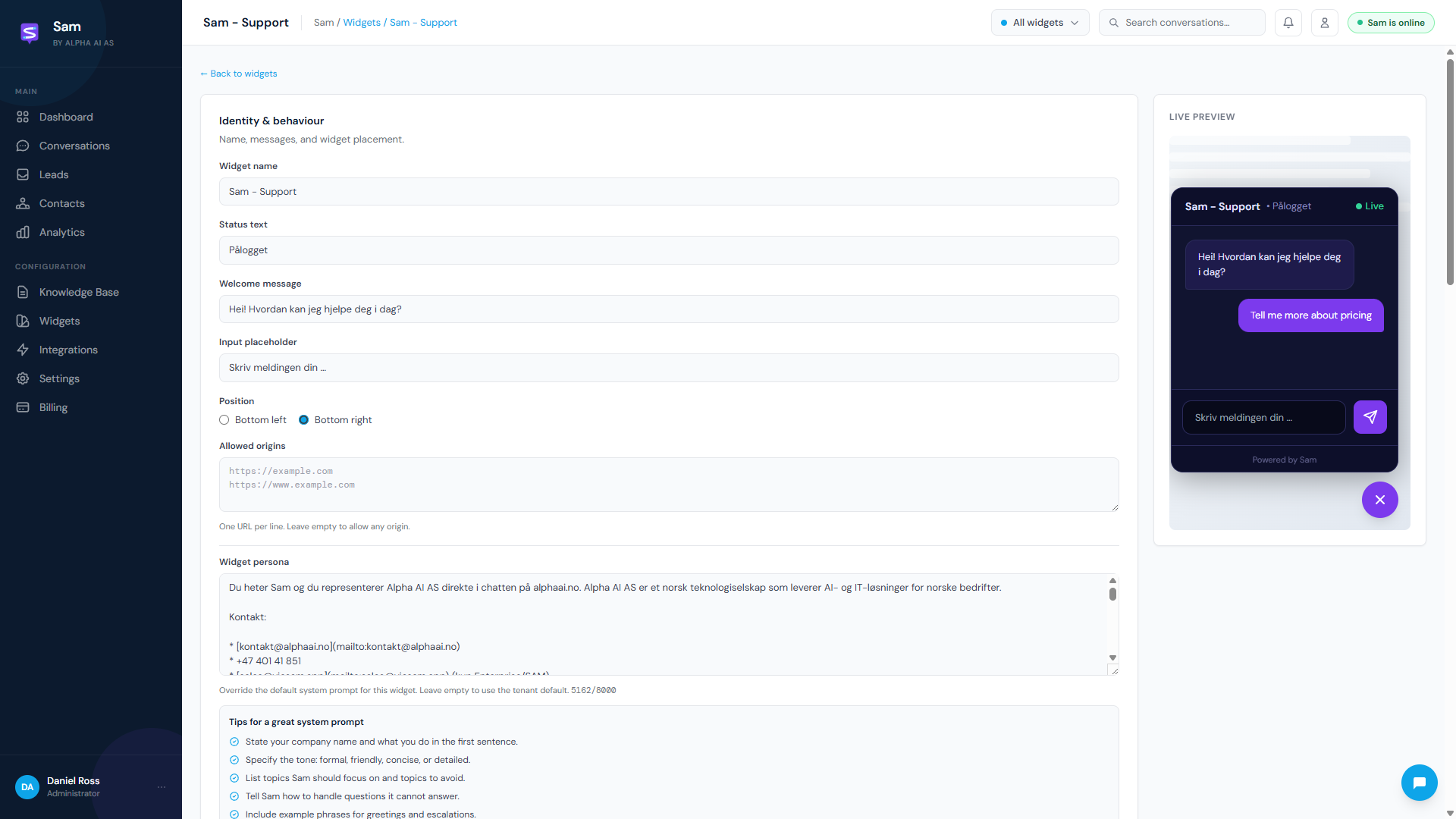Click checkmark icon beside 'List topics Sam should focus'

pos(234,779)
